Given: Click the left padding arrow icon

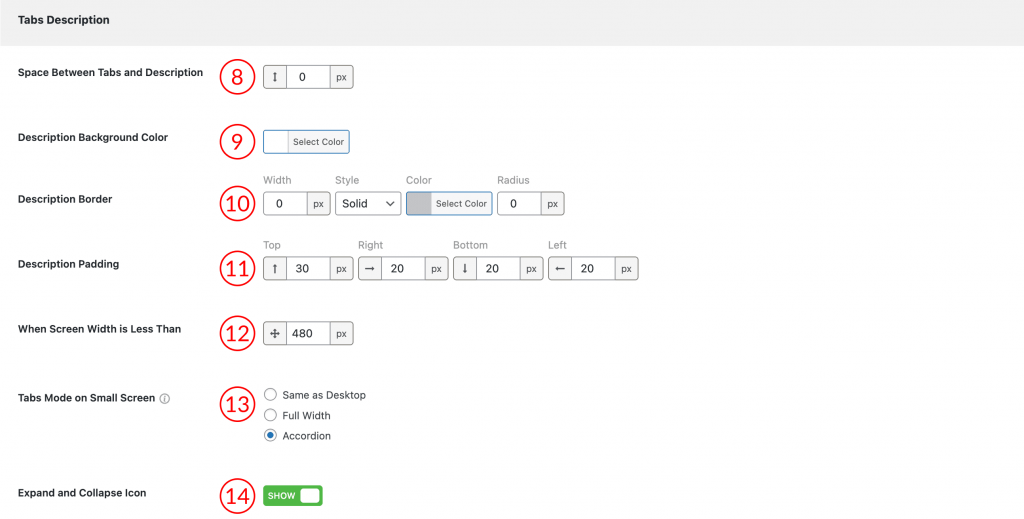Looking at the screenshot, I should pos(560,269).
